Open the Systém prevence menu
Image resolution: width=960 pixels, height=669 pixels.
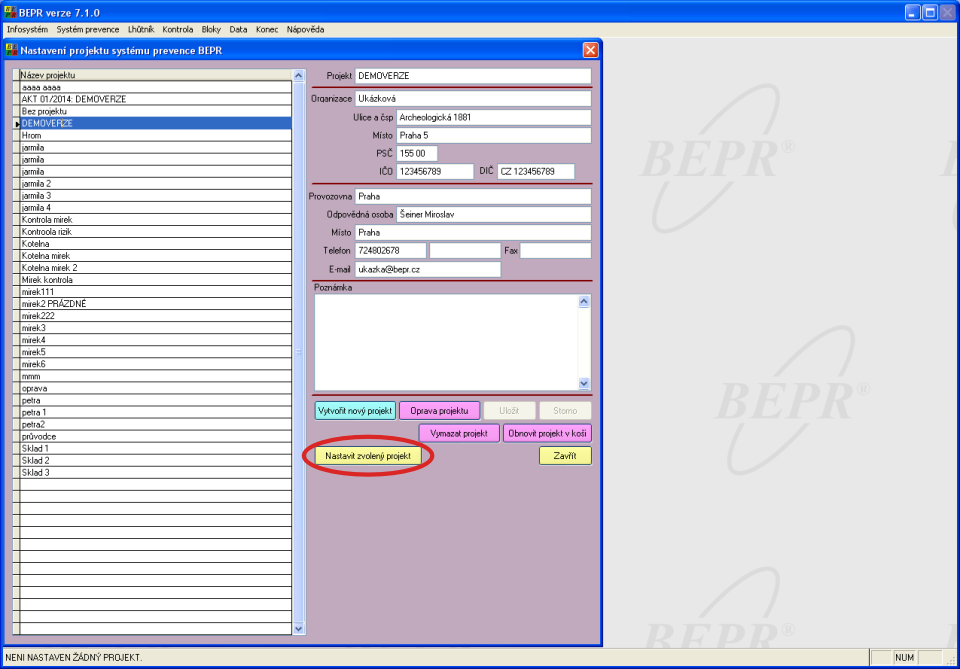[88, 29]
